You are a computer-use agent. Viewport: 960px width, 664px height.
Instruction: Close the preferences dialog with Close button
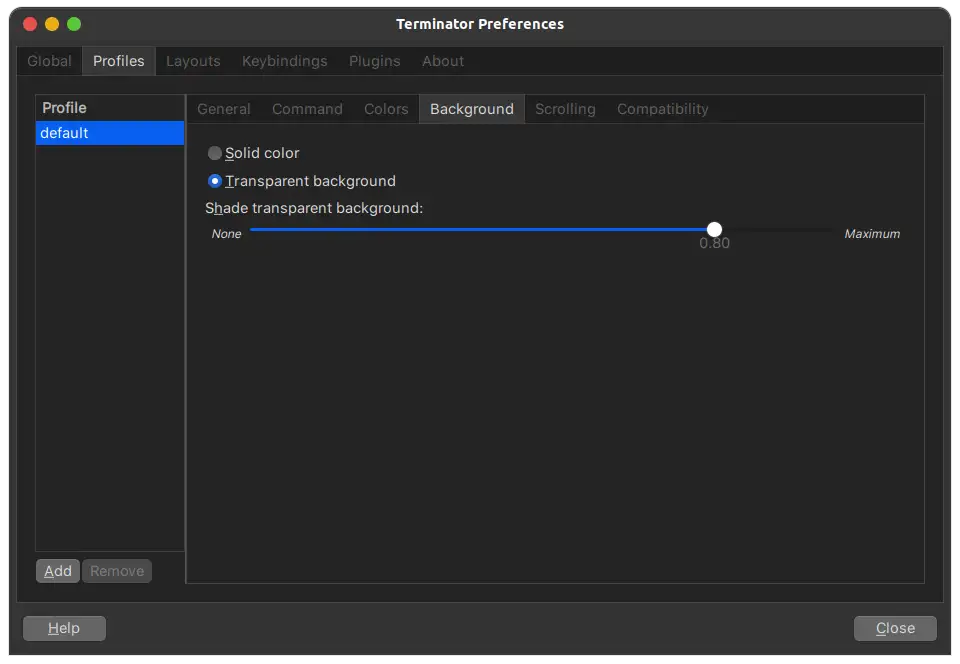point(895,628)
